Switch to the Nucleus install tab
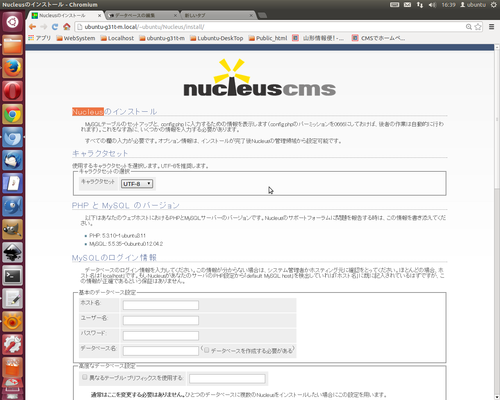 65,15
